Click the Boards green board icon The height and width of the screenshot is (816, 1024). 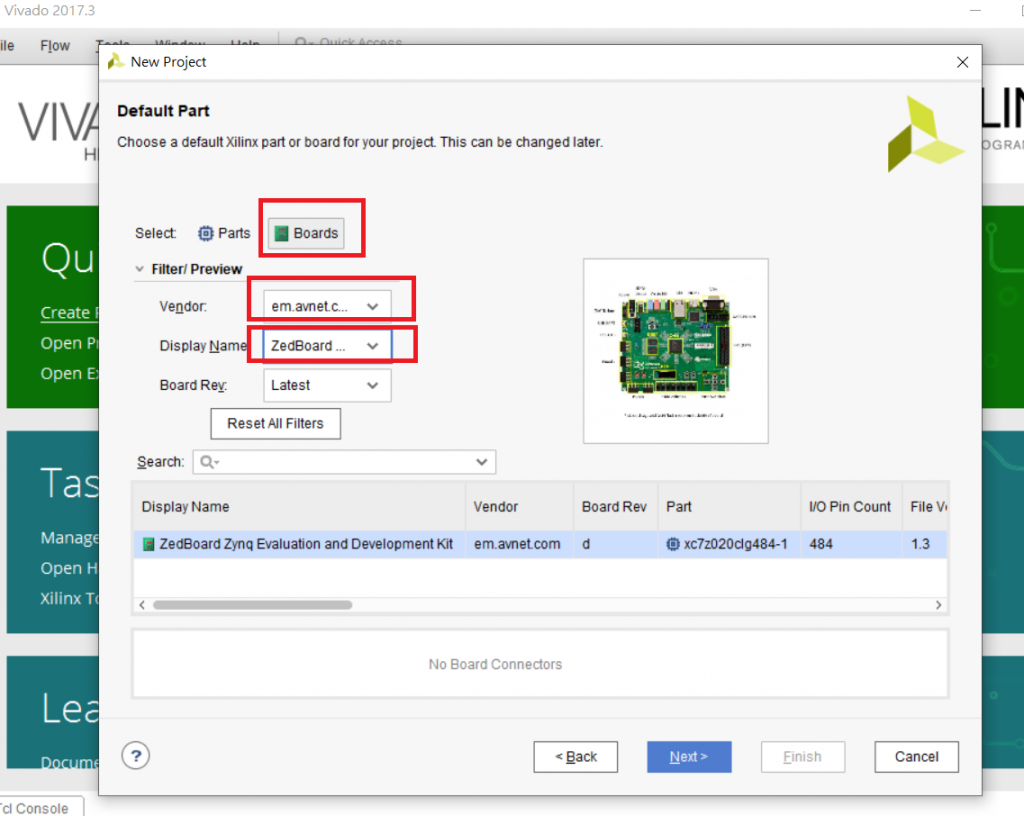[281, 233]
